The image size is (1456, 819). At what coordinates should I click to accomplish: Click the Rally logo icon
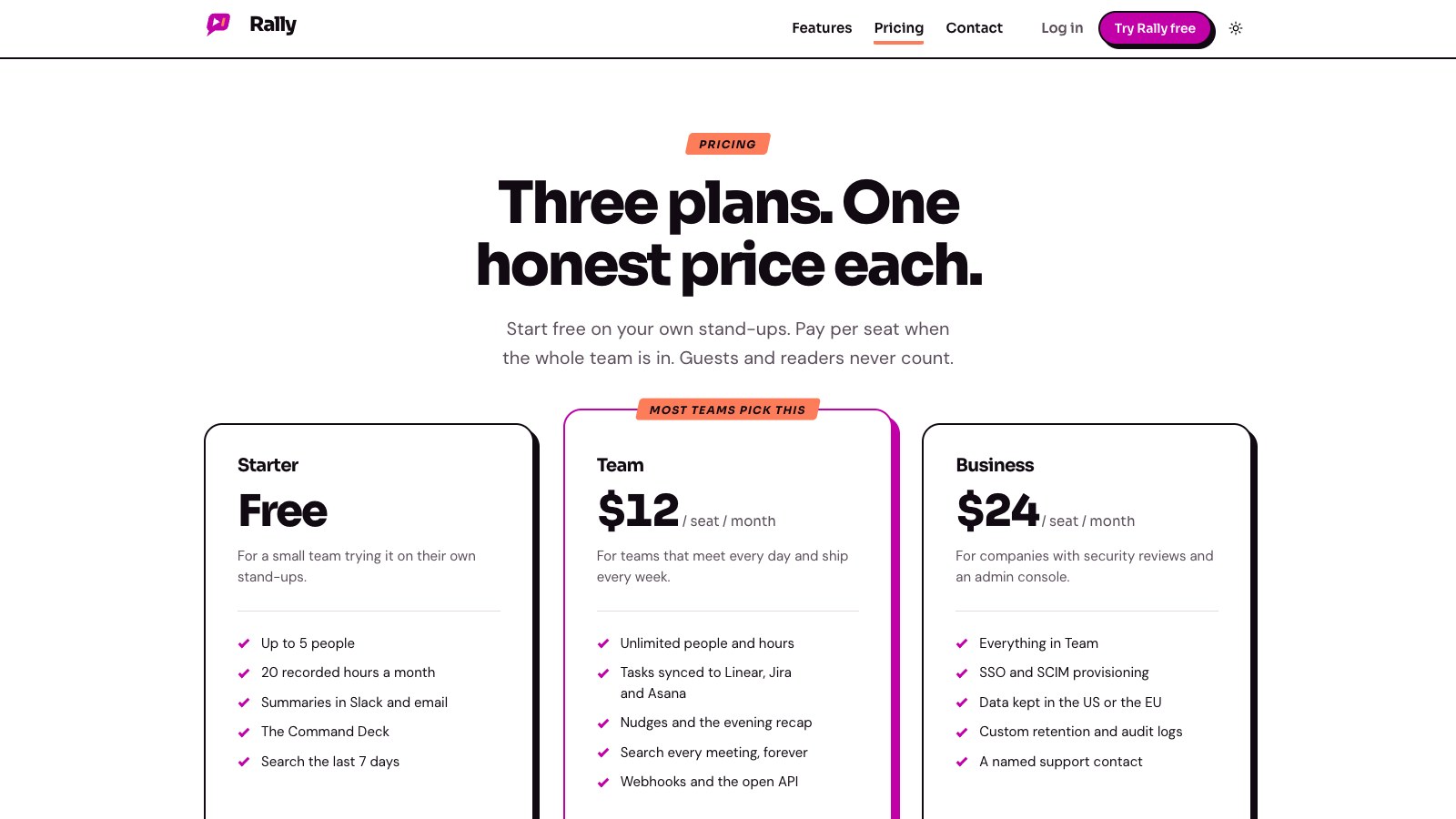tap(218, 25)
